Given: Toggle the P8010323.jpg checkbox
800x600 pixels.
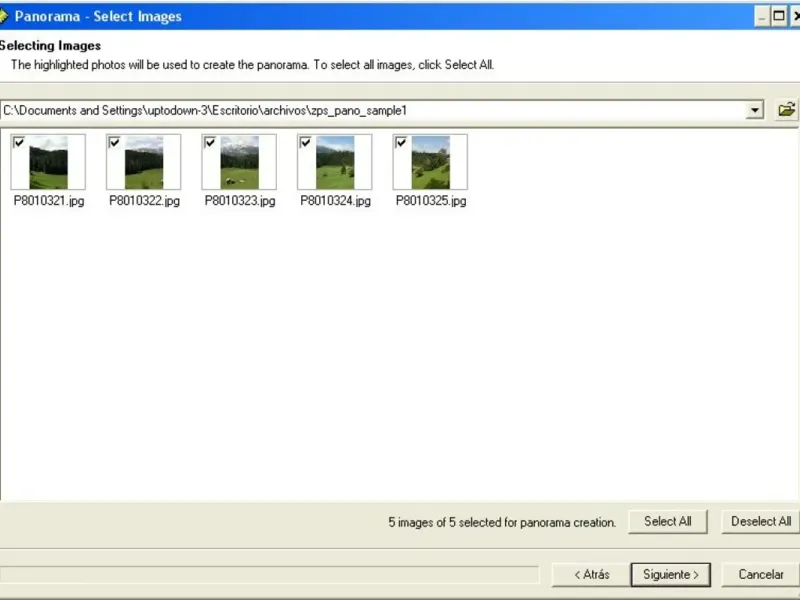Looking at the screenshot, I should (x=210, y=142).
